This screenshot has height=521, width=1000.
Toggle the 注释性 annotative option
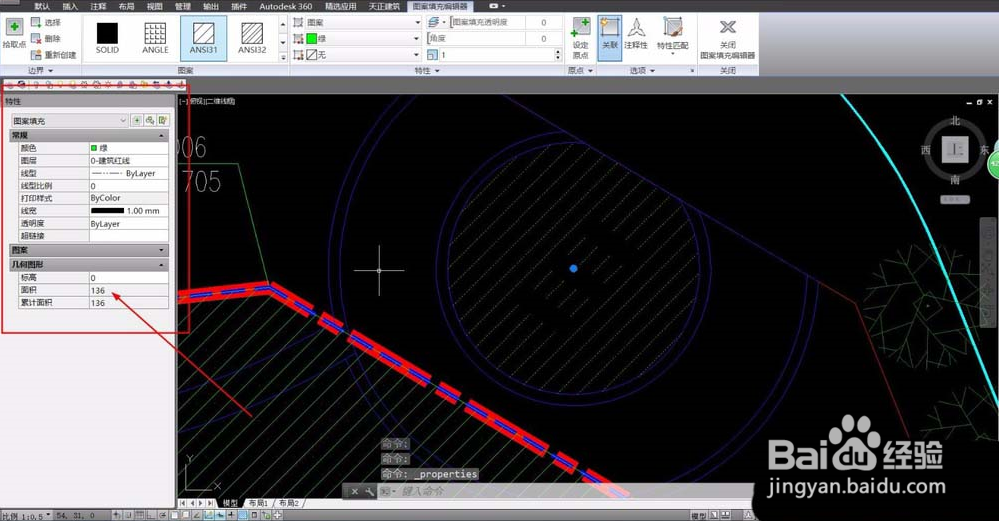click(636, 34)
